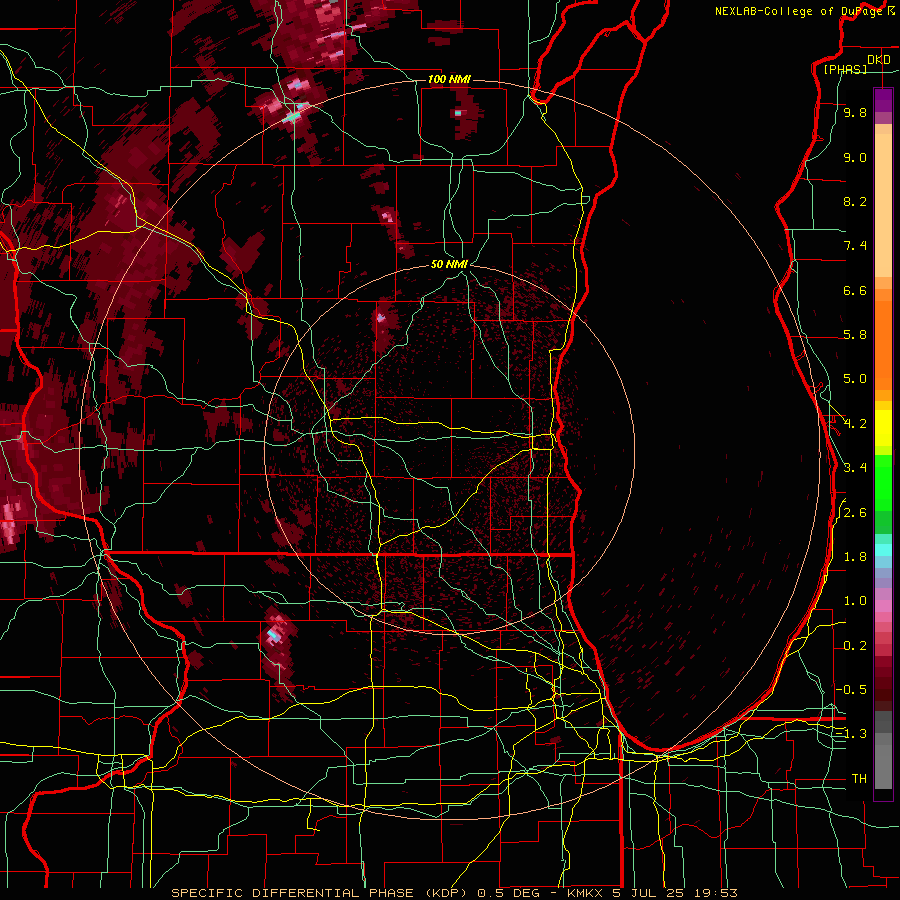
Task: Click the "50 NMI" range ring label
Action: pyautogui.click(x=449, y=264)
